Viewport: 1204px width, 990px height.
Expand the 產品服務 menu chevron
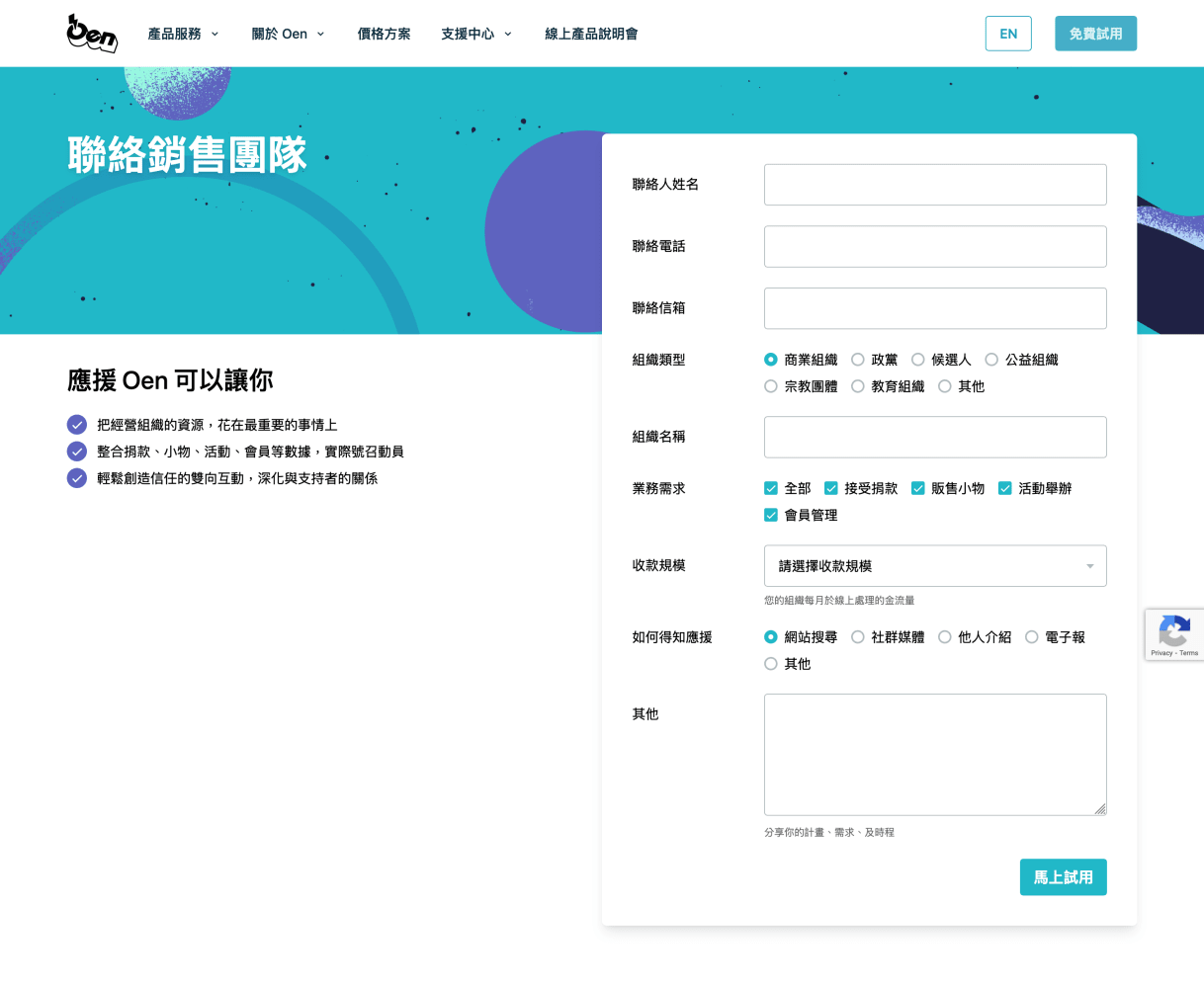215,34
